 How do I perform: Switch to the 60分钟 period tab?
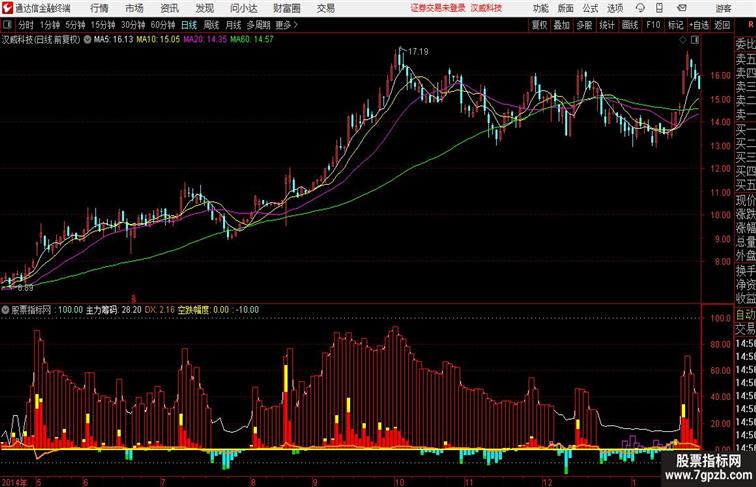click(x=163, y=25)
